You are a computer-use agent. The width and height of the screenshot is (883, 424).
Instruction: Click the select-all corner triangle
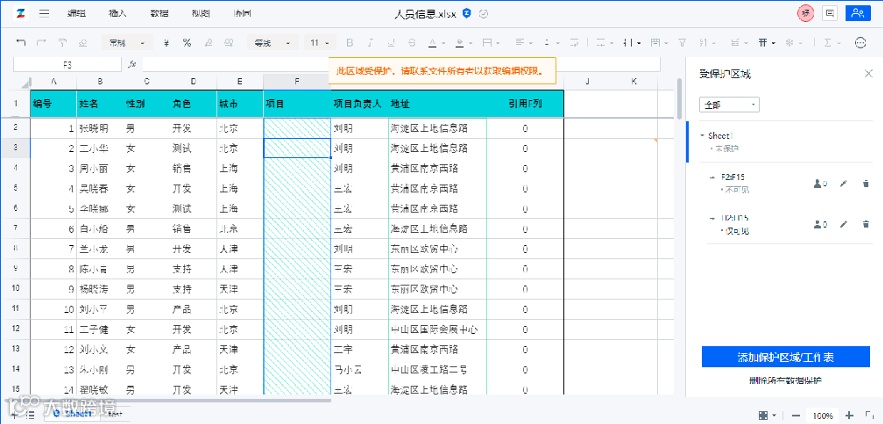[x=26, y=83]
